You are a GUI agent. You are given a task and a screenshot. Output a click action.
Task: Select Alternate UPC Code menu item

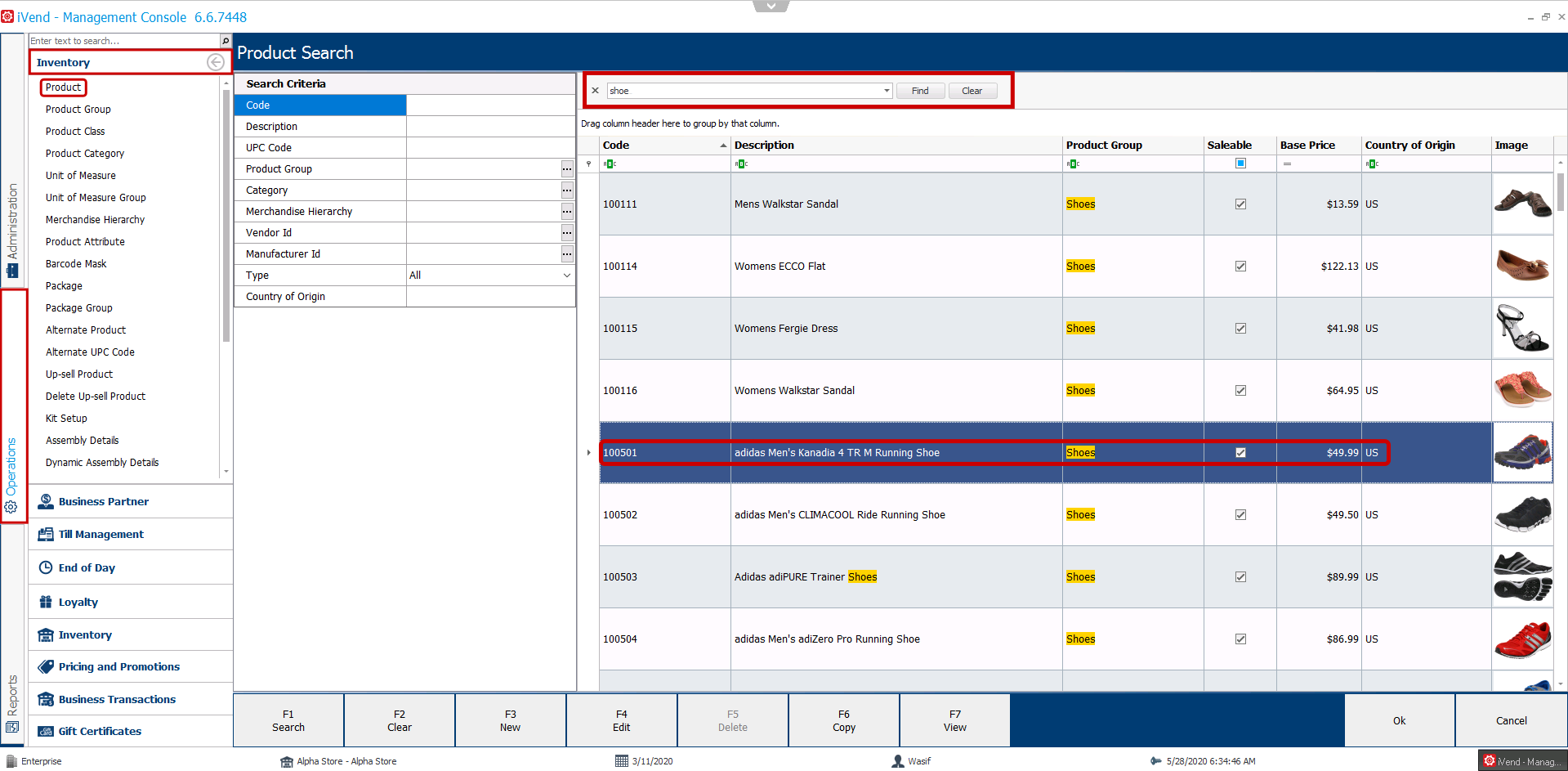point(90,352)
